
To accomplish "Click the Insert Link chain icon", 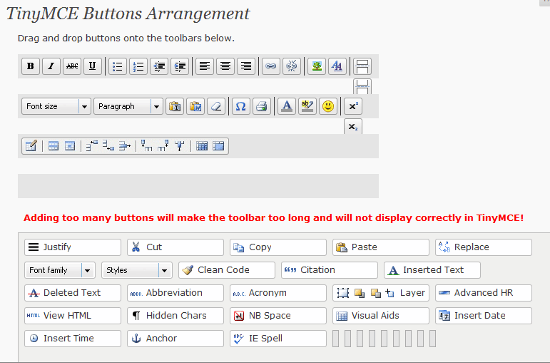I will [x=270, y=66].
